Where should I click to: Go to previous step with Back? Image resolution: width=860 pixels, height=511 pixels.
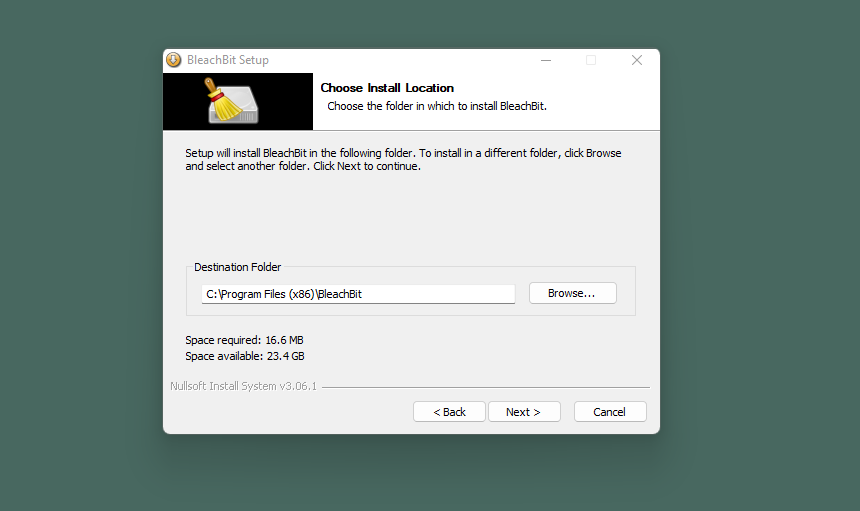(449, 412)
